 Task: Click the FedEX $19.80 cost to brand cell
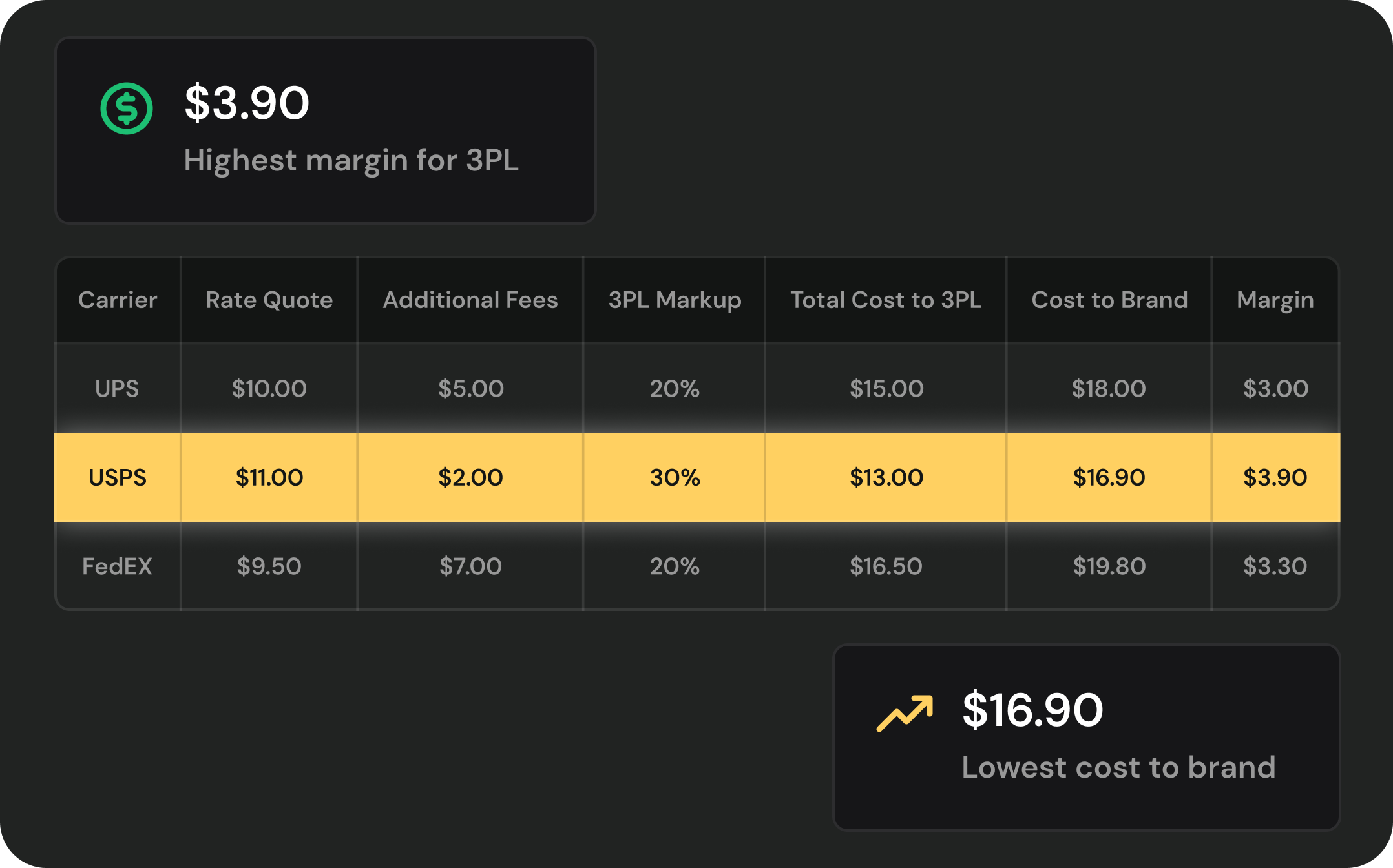pos(1109,566)
